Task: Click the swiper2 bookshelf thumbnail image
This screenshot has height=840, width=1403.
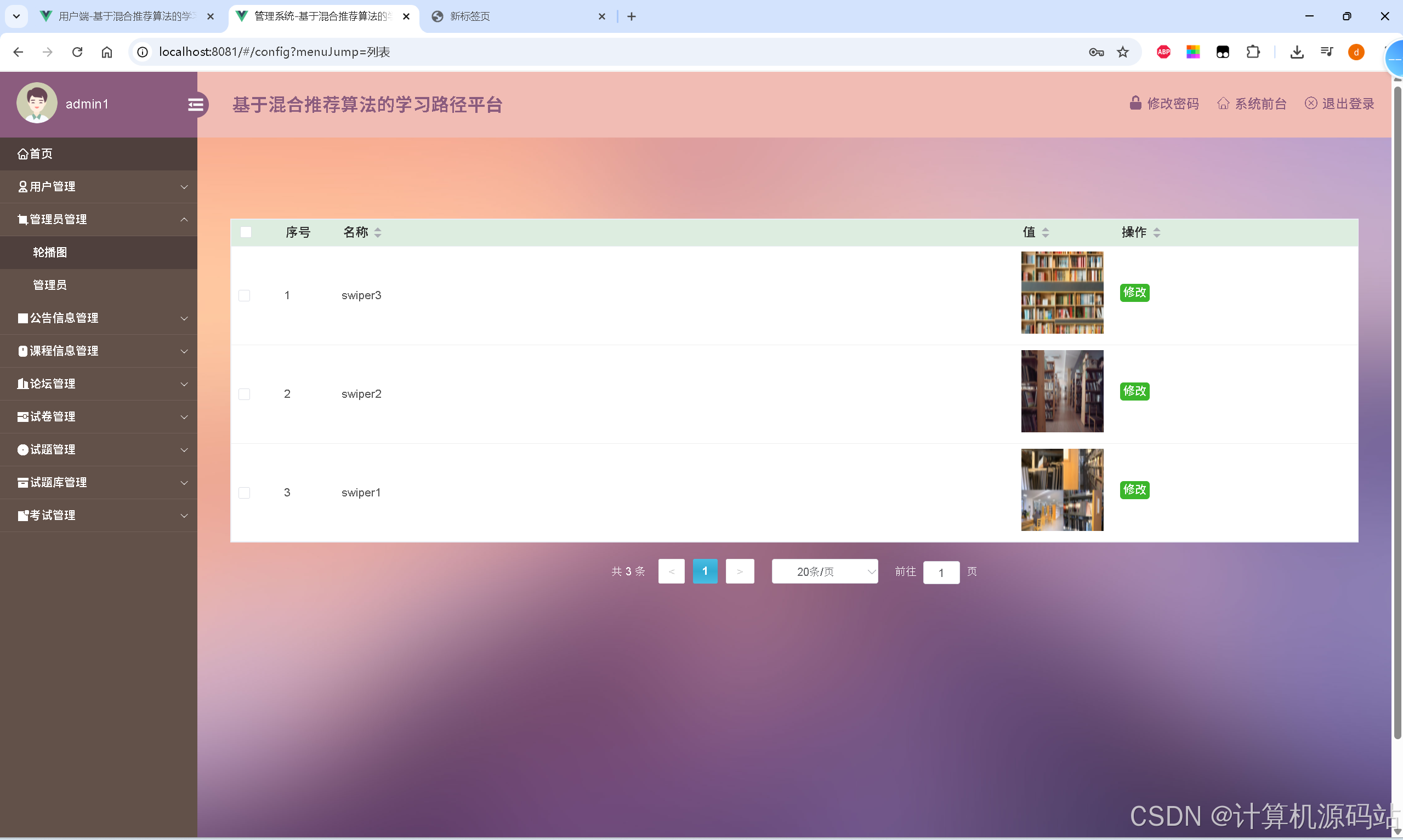Action: pos(1061,391)
